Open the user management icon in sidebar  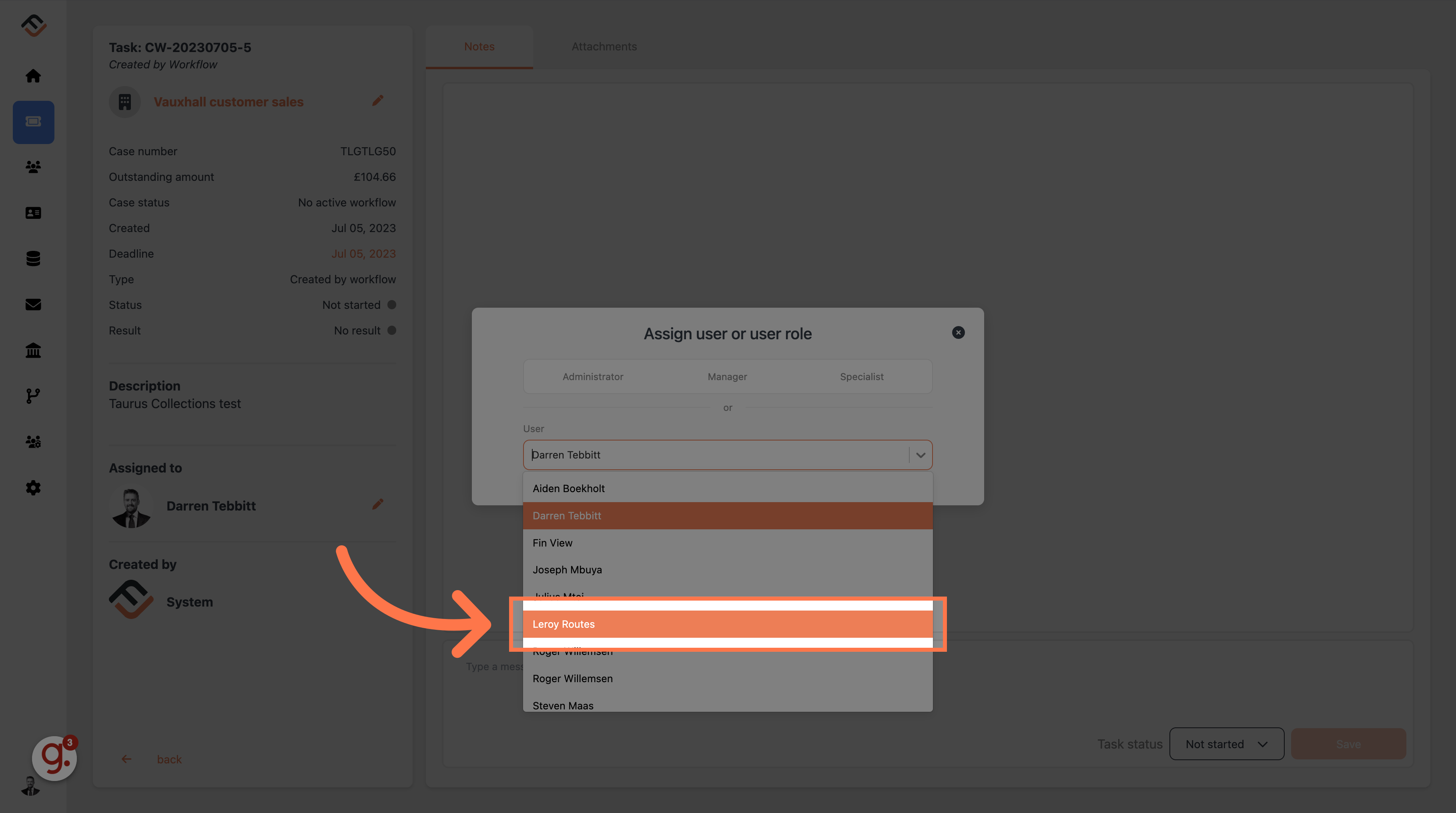(33, 442)
